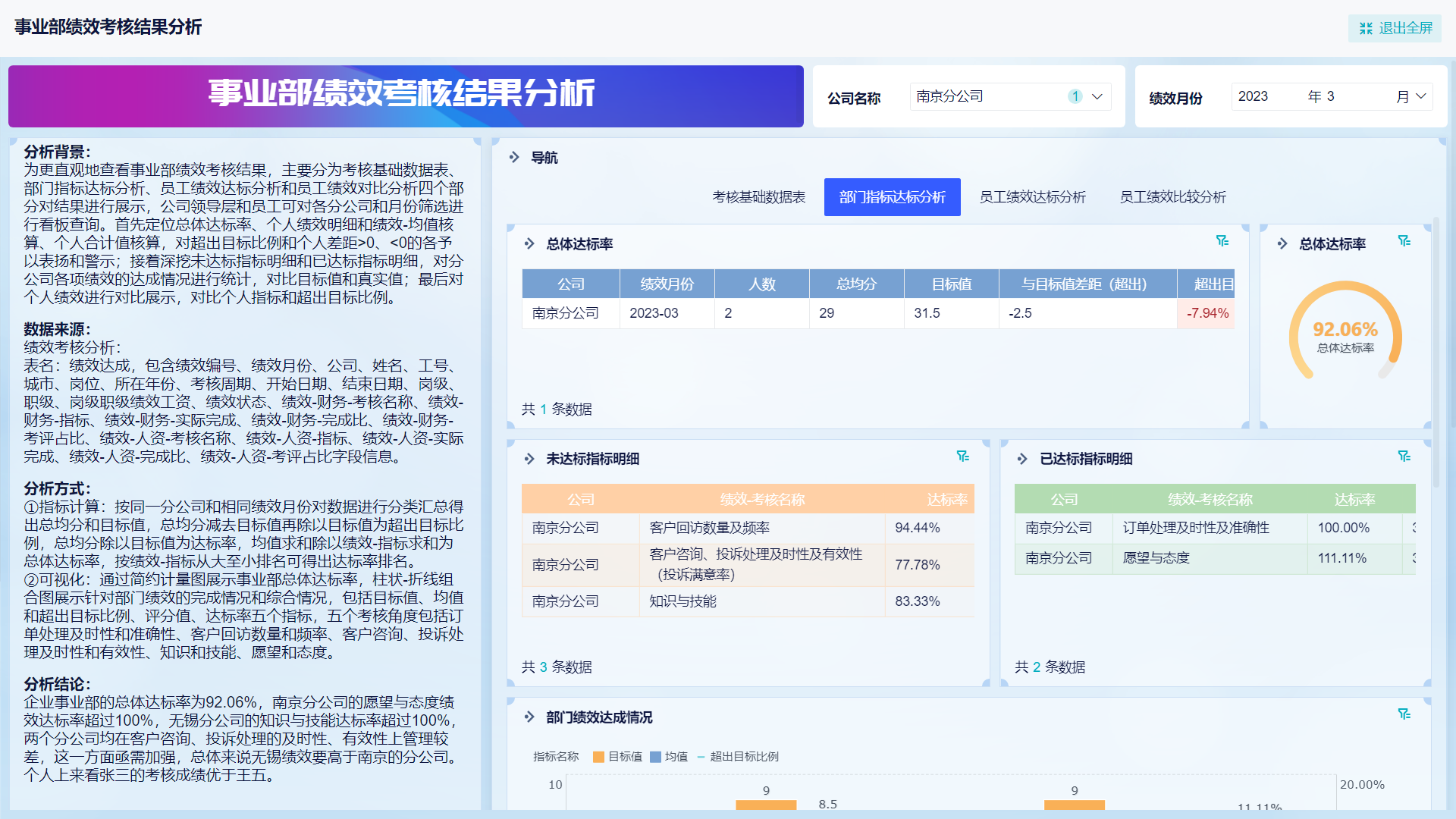
Task: Click the 达标率 column header in 未达标指标明细
Action: [946, 500]
